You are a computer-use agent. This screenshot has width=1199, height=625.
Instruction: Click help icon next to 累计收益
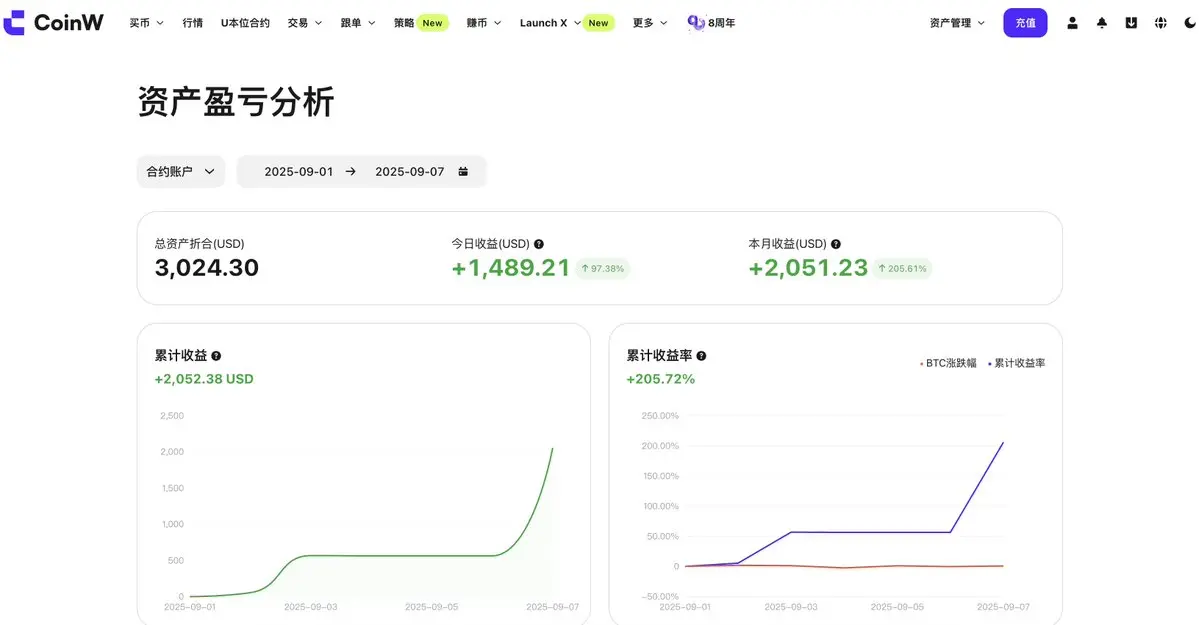[216, 356]
